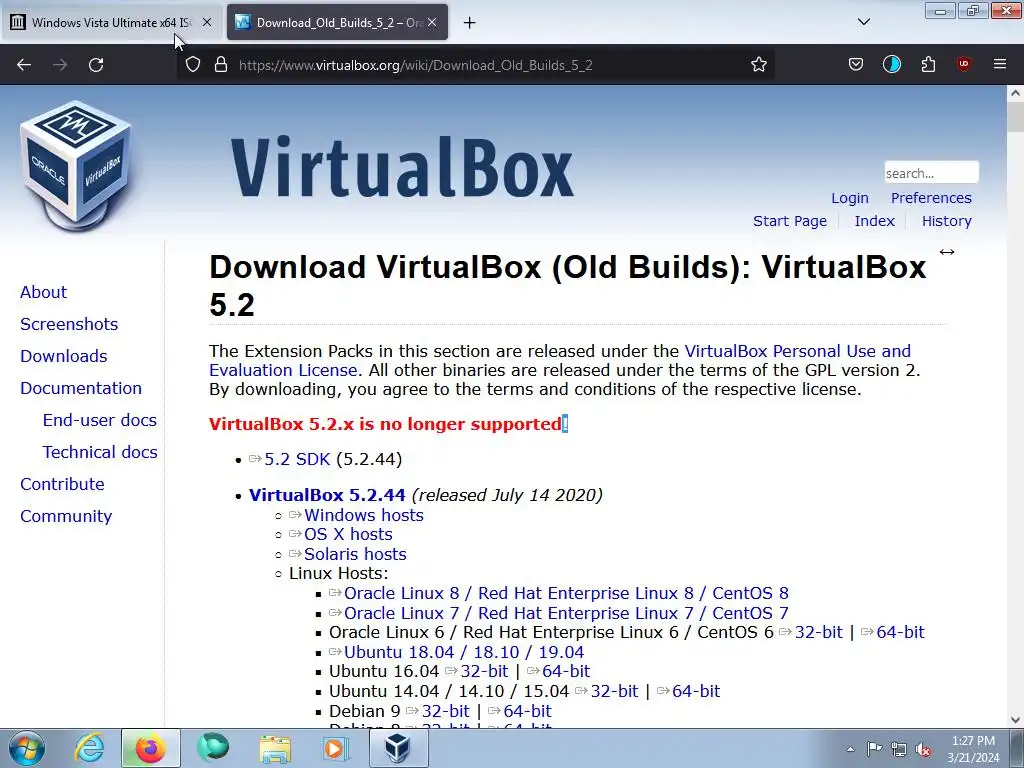Image resolution: width=1024 pixels, height=768 pixels.
Task: Reload the current page
Action: pos(96,65)
